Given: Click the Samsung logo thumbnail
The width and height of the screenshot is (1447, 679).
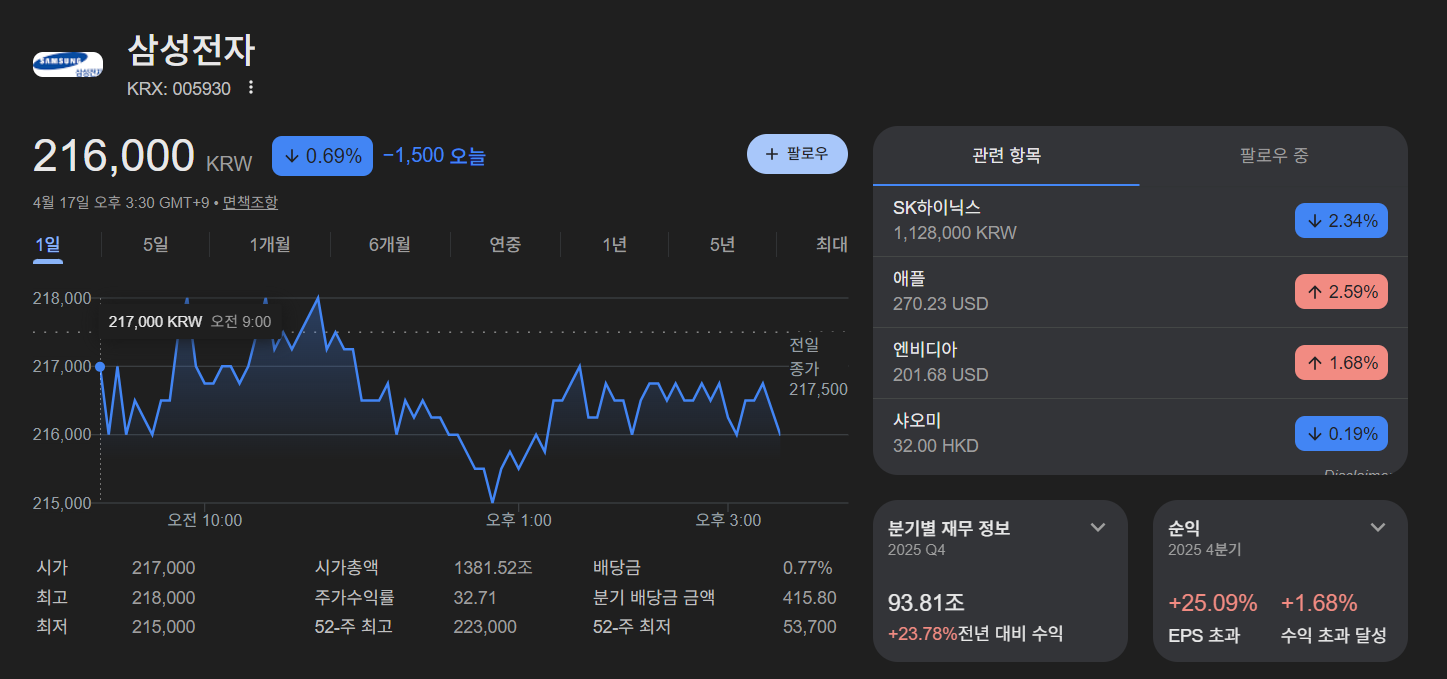Looking at the screenshot, I should pos(68,65).
